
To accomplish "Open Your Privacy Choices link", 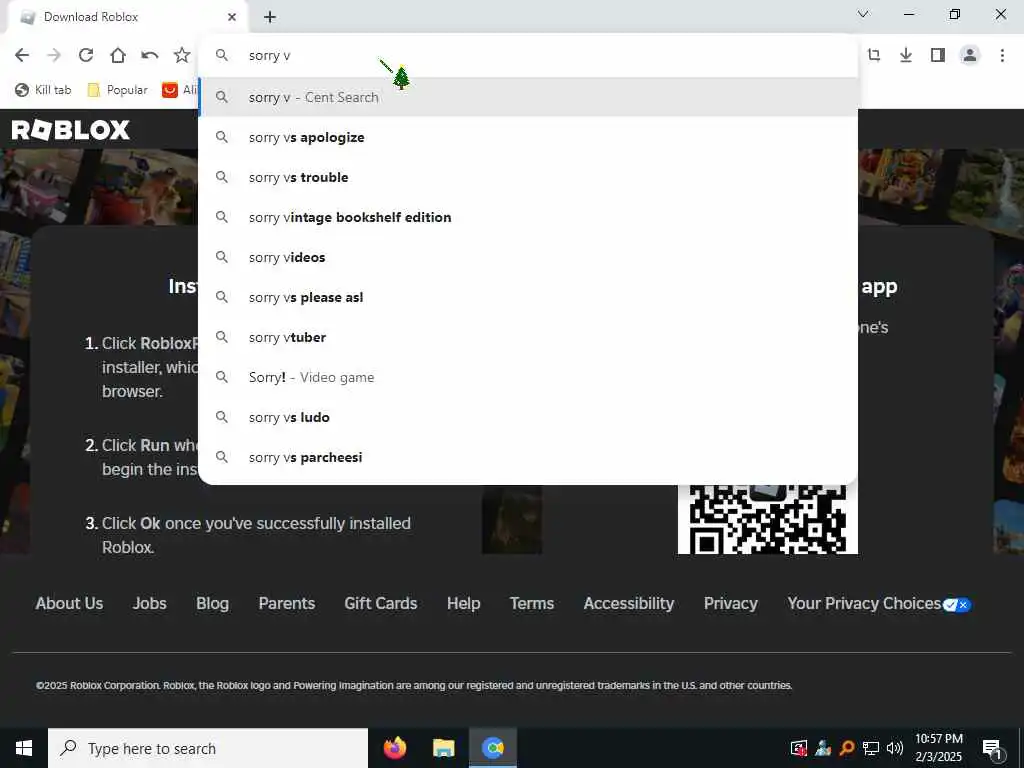I will point(879,603).
